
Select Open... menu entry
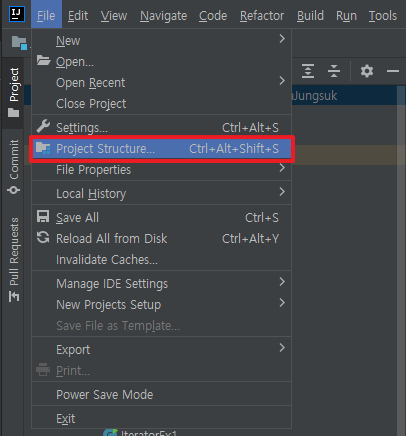coord(162,61)
